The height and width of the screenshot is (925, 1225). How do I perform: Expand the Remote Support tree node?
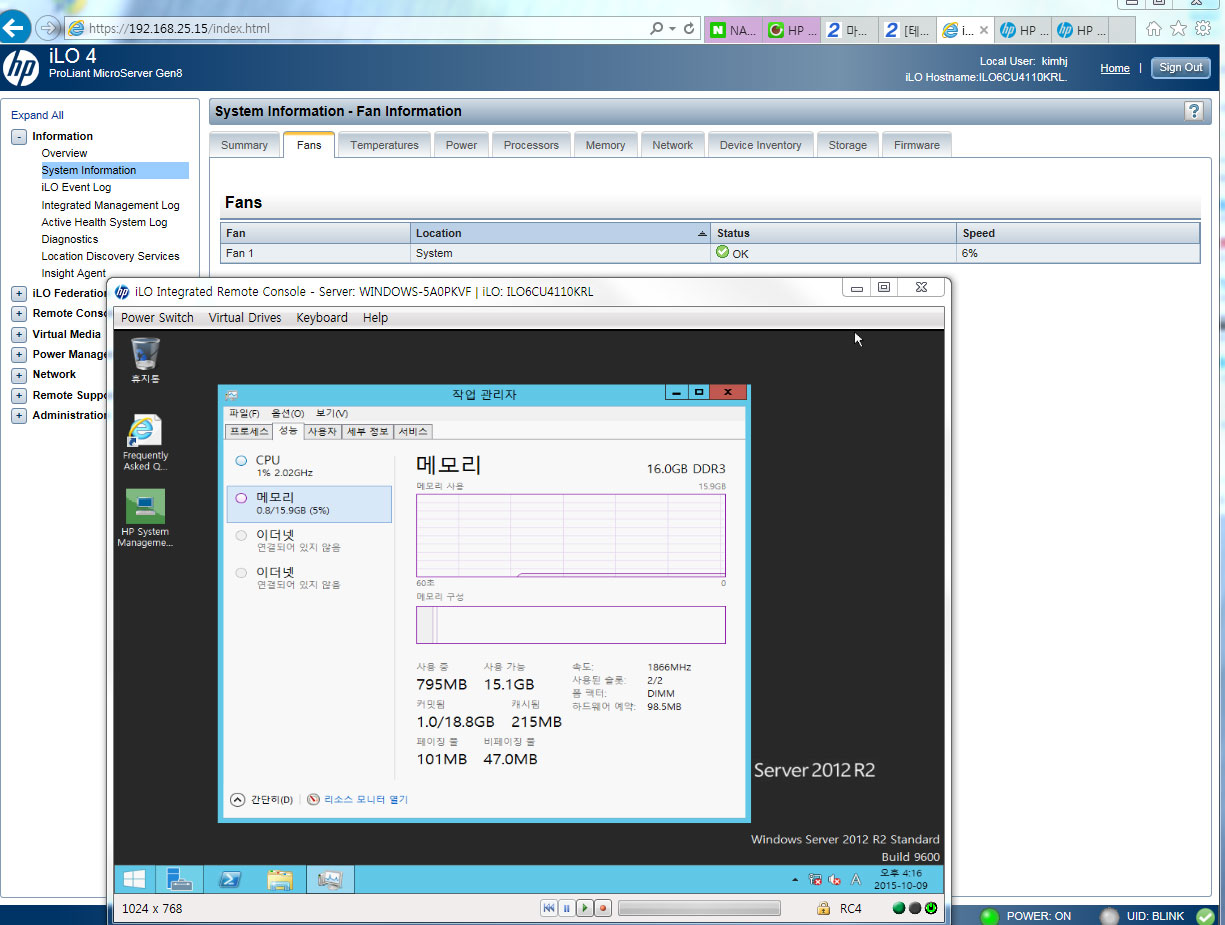[19, 395]
